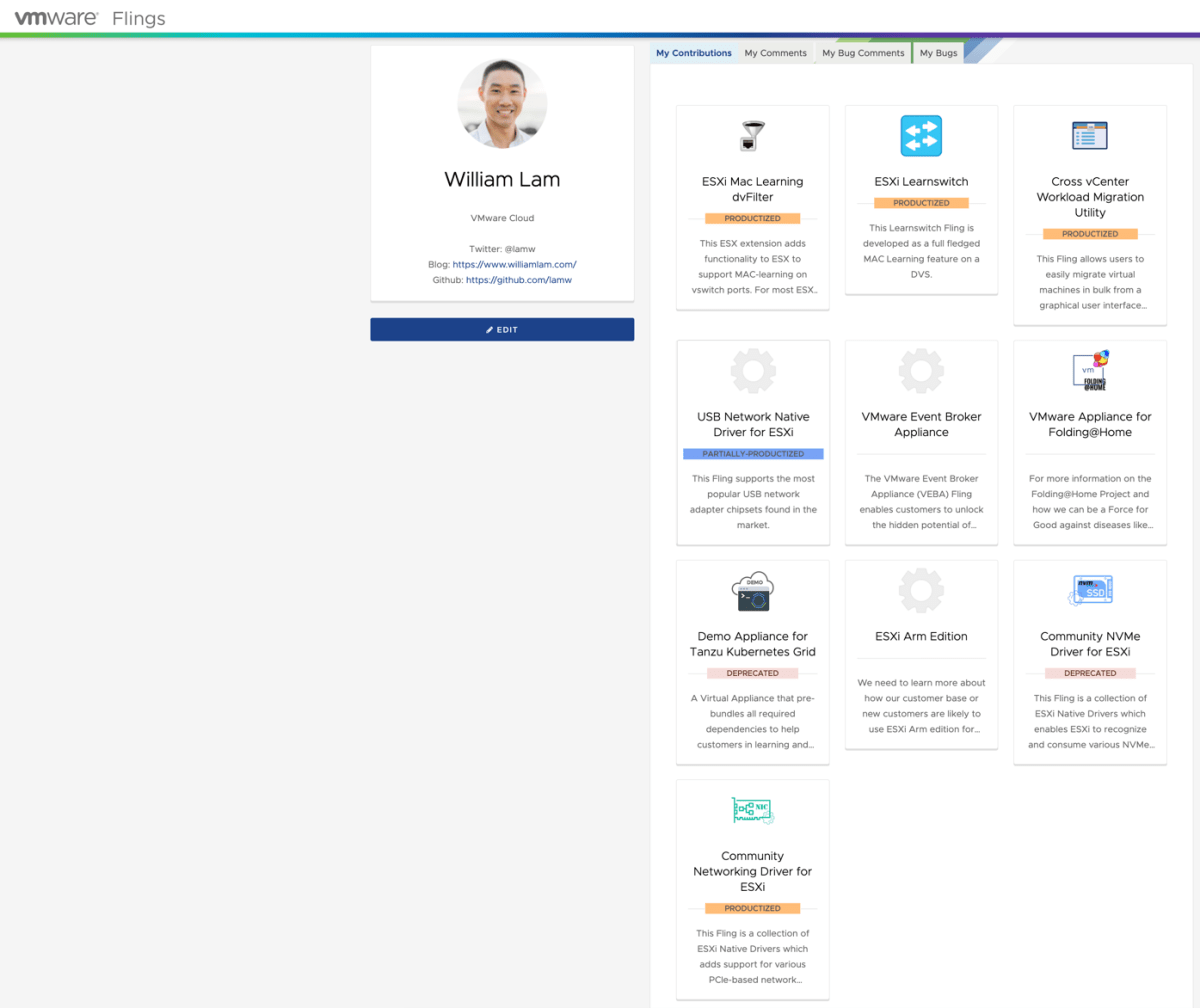Screen dimensions: 1200x1008
Task: Open the williamlam.com blog link
Action: 514,264
